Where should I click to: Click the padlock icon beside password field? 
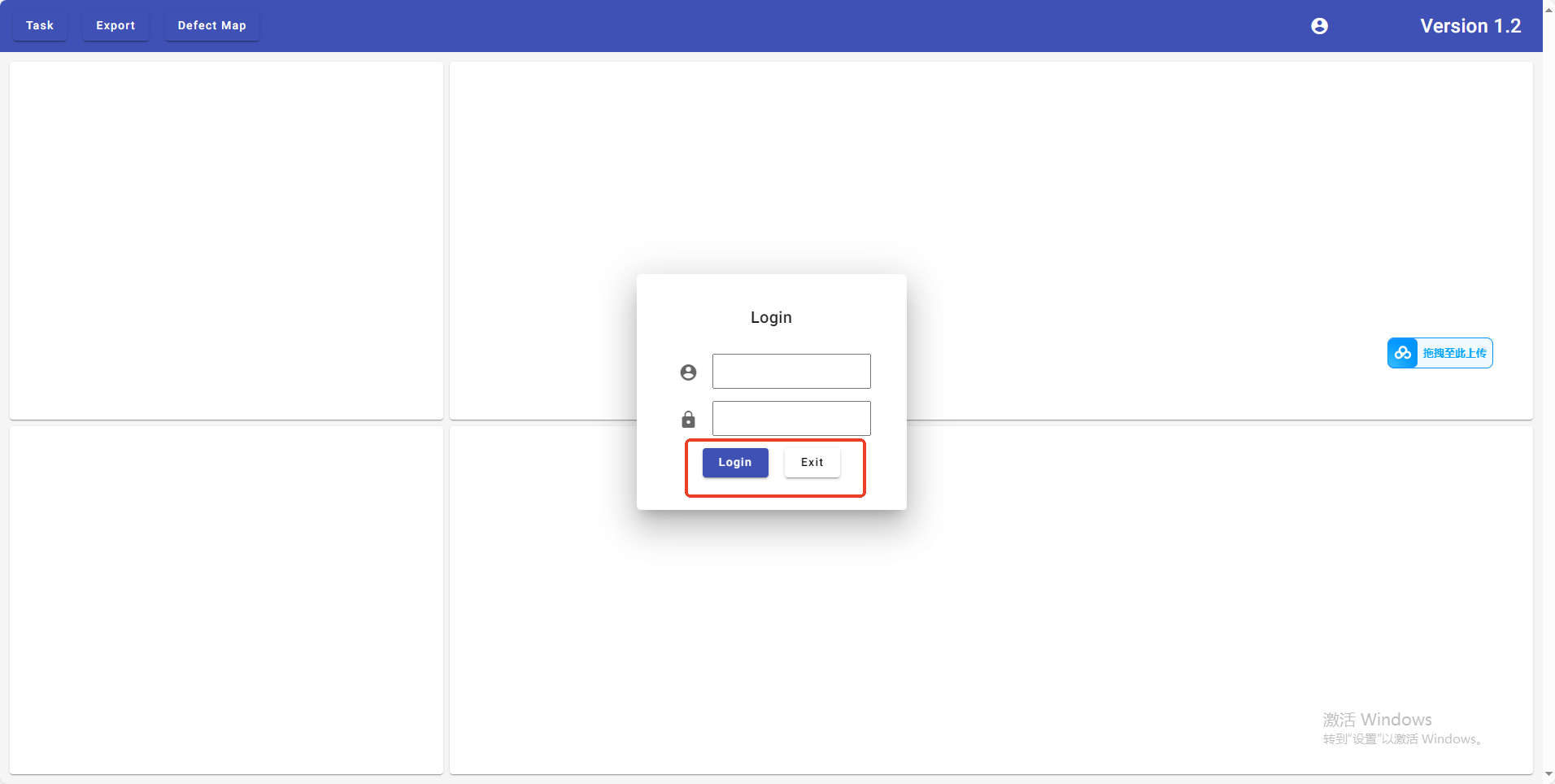(x=688, y=420)
